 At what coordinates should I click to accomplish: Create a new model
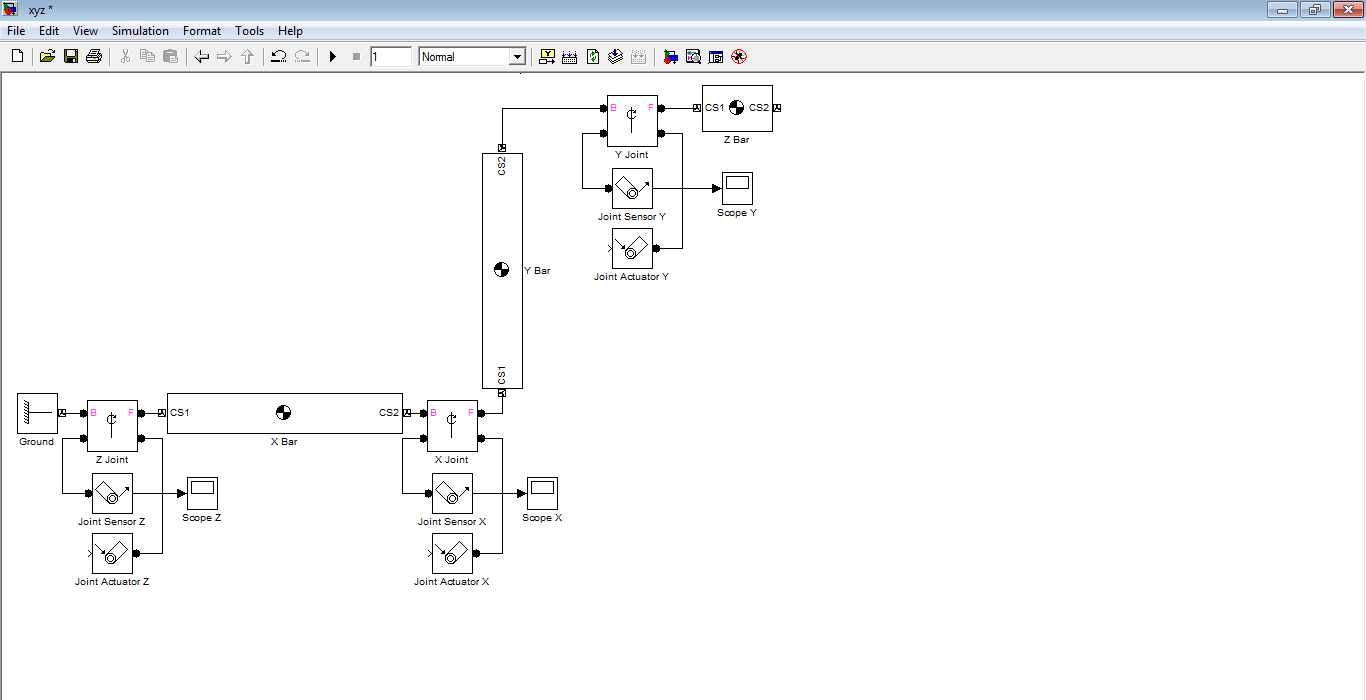coord(16,56)
